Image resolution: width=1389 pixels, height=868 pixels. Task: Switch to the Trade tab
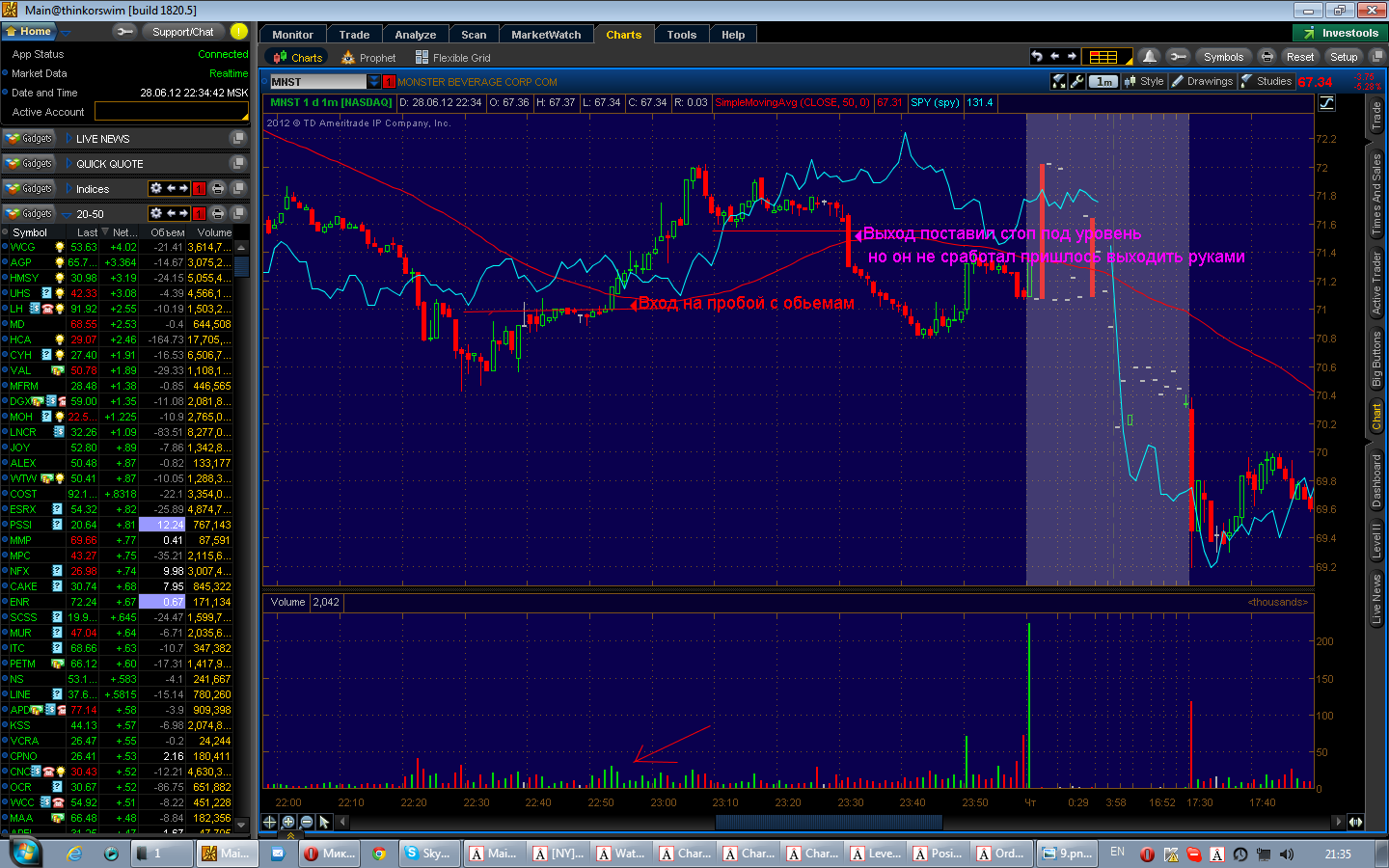coord(354,35)
